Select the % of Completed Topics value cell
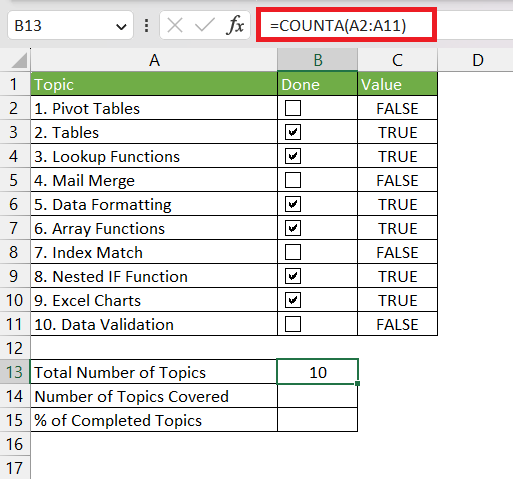This screenshot has height=479, width=513. (x=317, y=420)
